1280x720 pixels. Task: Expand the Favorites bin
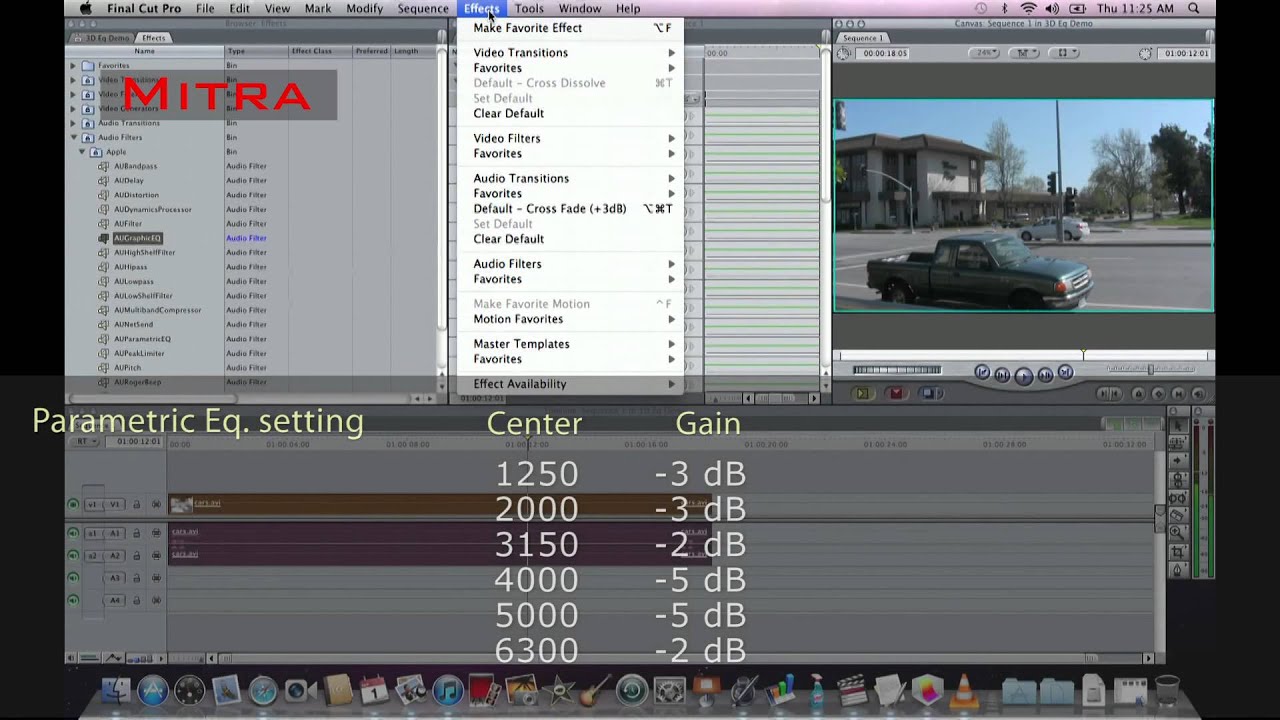[x=73, y=66]
